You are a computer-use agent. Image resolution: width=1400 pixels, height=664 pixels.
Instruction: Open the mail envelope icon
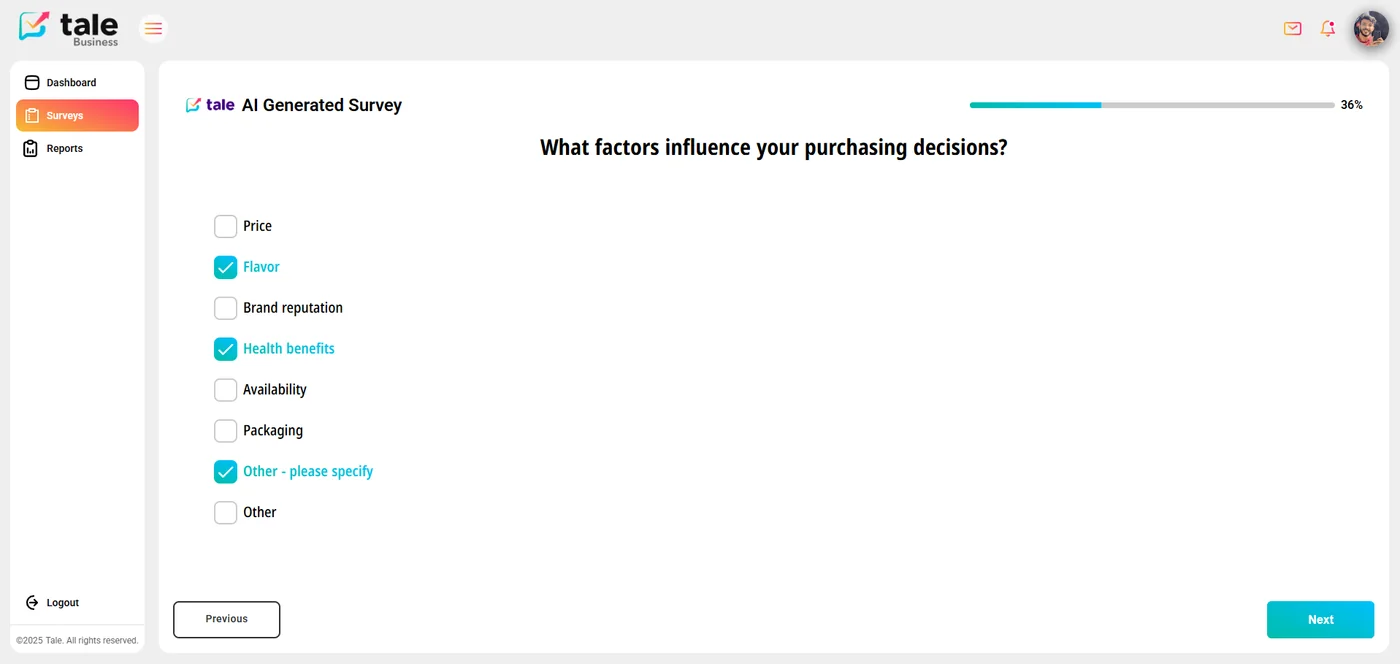[x=1292, y=29]
